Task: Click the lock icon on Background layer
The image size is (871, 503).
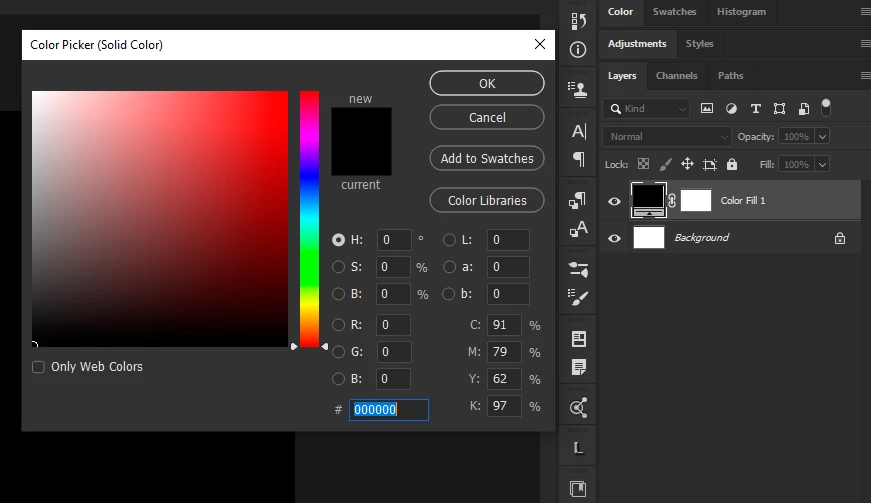Action: pos(840,238)
